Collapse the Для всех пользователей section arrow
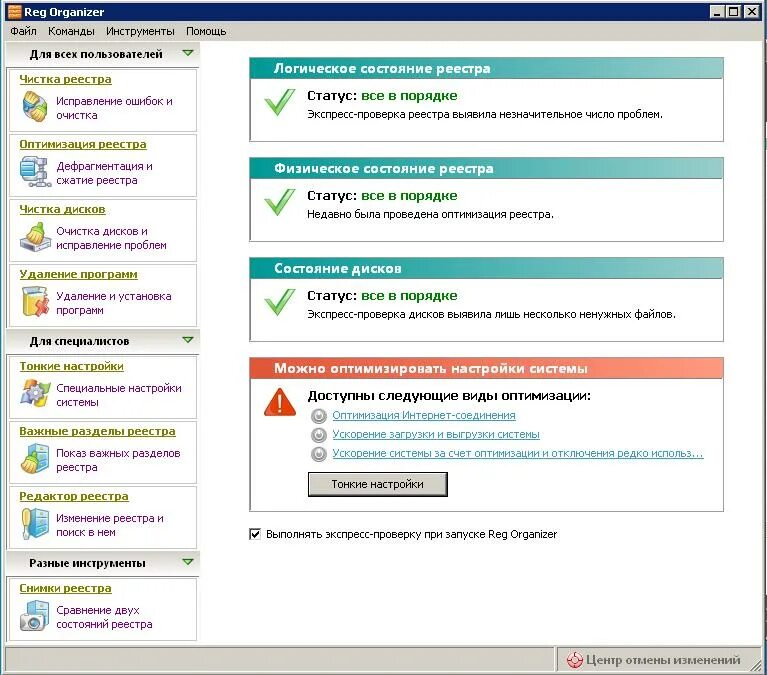Screen dimensions: 767x675 coord(188,53)
